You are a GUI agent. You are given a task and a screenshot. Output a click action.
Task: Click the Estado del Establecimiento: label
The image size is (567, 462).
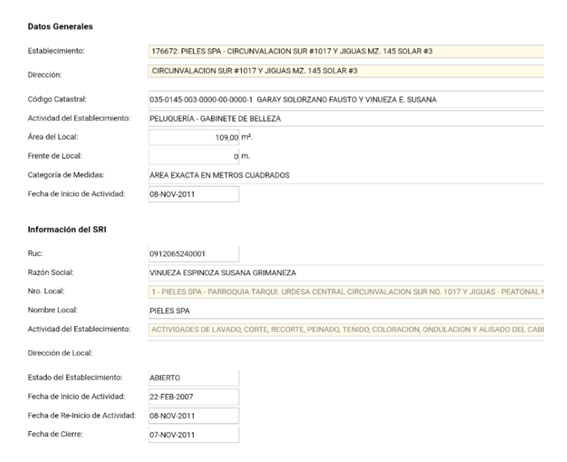click(75, 377)
